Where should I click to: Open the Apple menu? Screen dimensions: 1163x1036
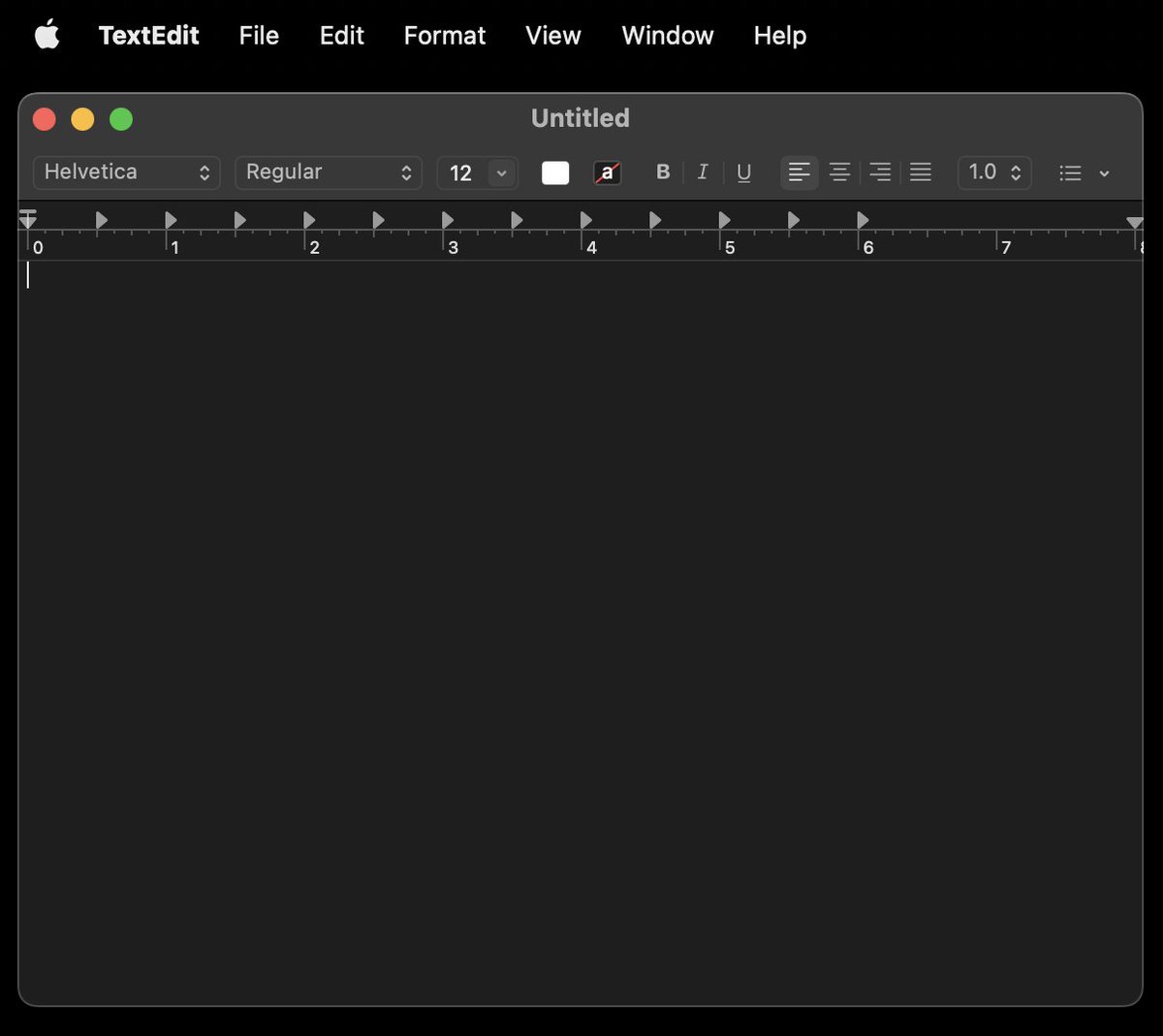coord(47,36)
